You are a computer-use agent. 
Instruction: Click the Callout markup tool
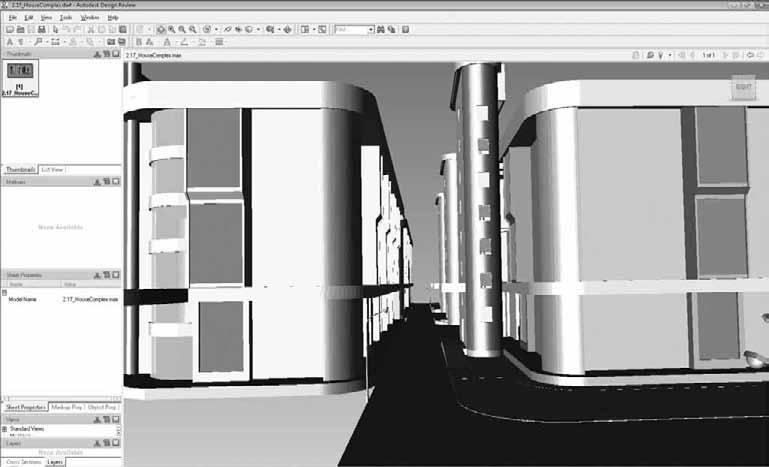click(38, 42)
